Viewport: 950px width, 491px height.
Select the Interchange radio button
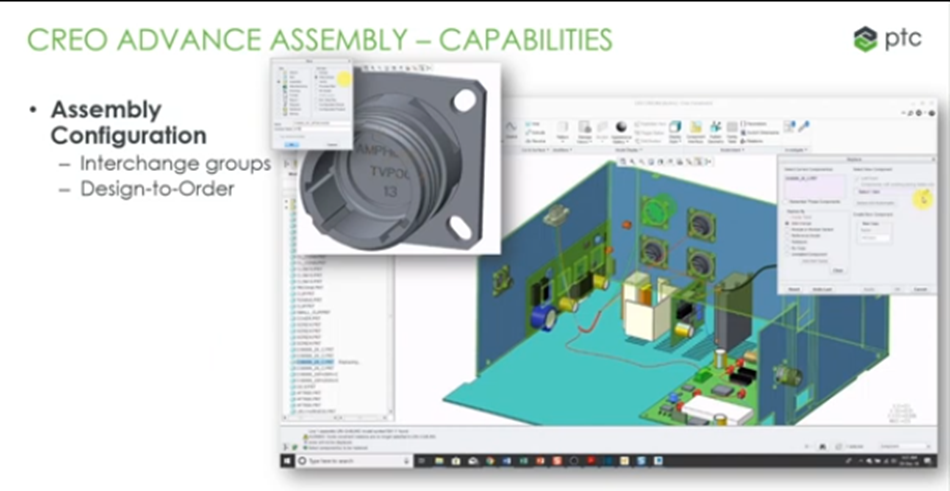(787, 224)
